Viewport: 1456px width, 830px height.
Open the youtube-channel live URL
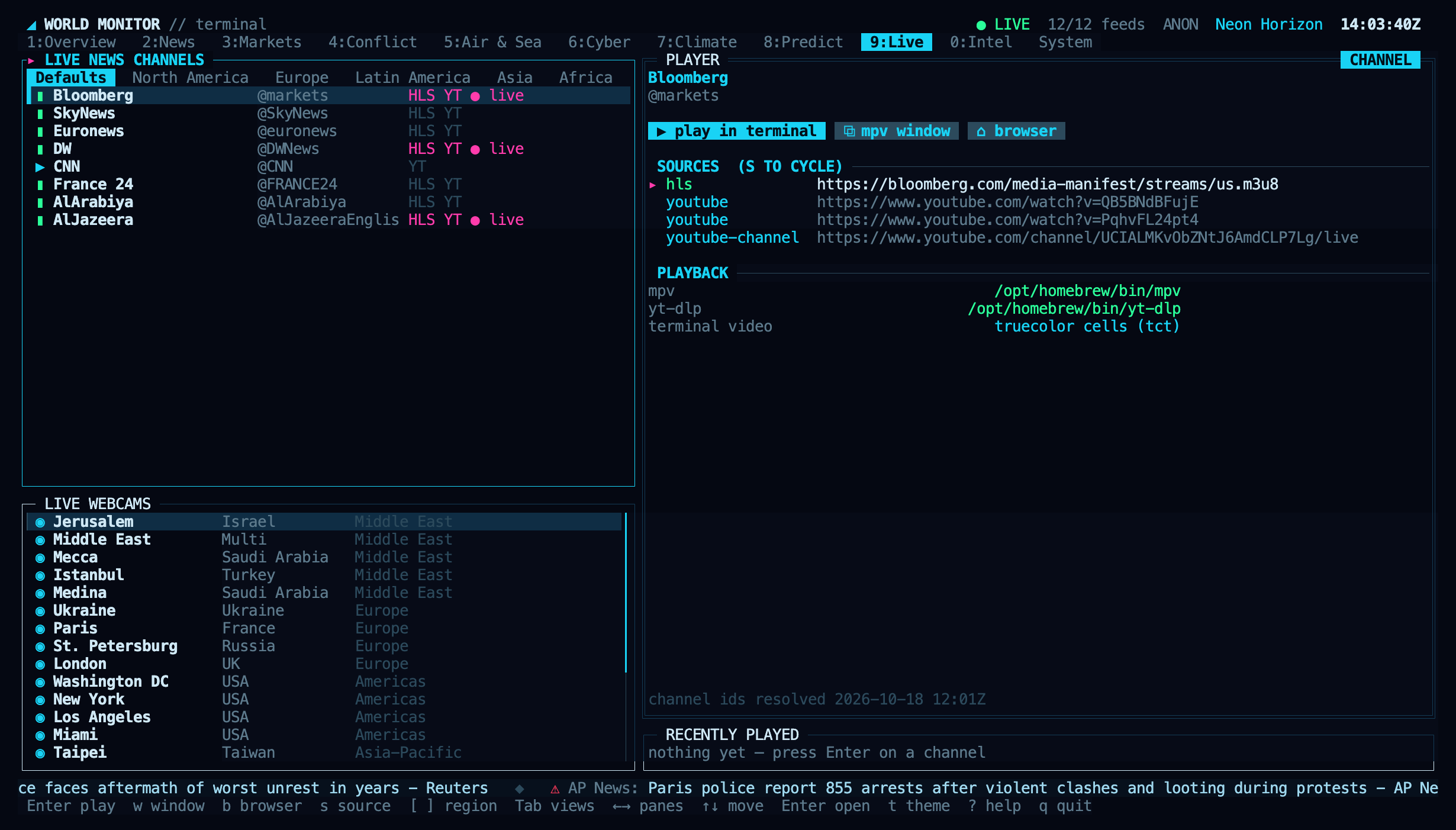1087,237
